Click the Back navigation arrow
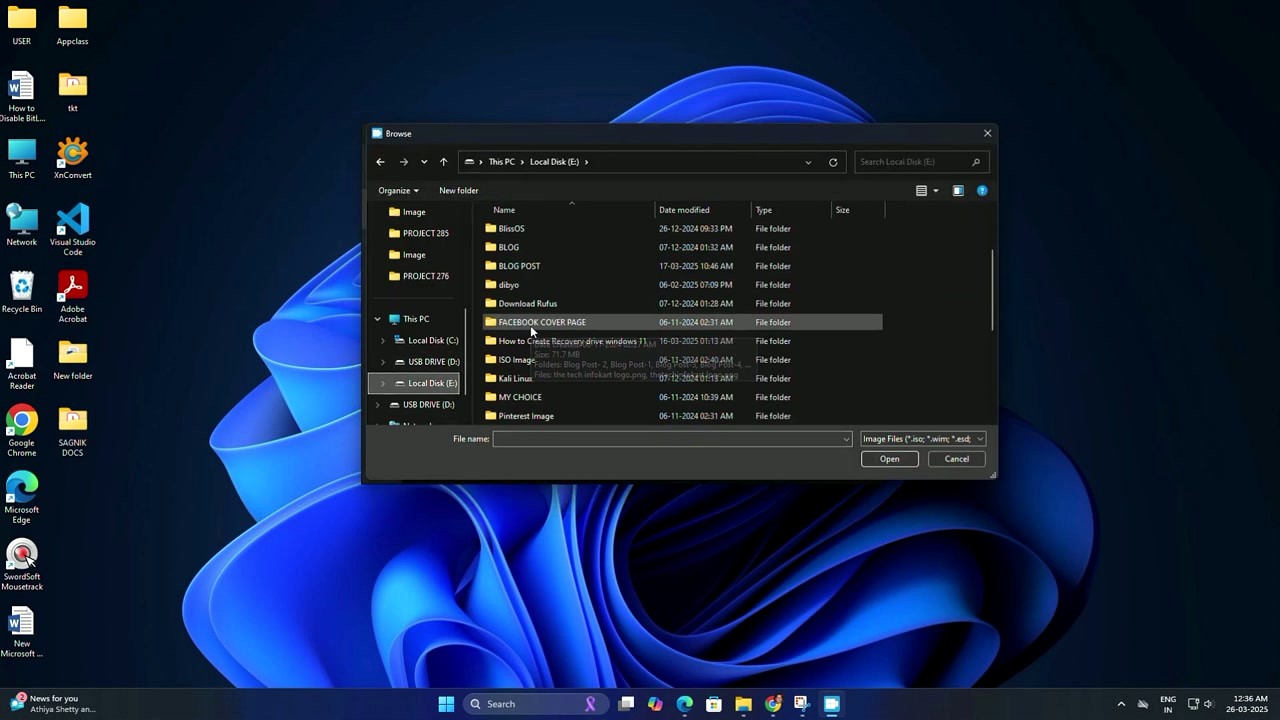 click(x=380, y=161)
